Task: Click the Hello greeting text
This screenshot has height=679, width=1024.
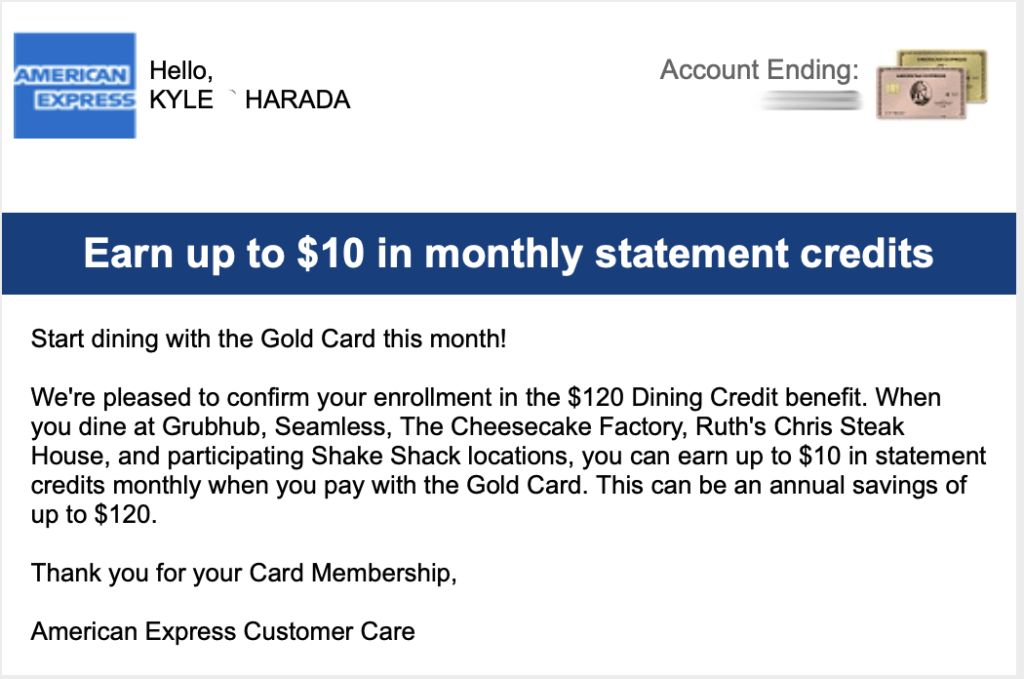Action: click(x=181, y=70)
